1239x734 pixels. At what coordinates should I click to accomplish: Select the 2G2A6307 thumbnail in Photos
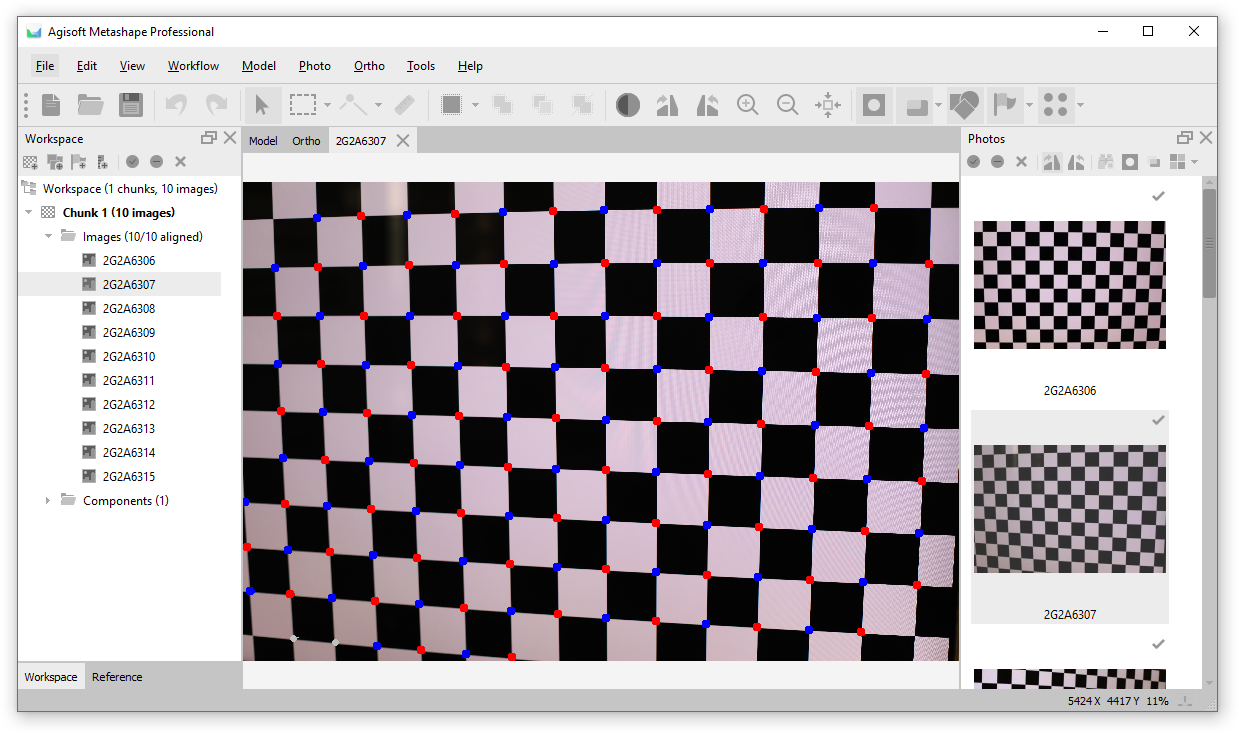point(1069,509)
